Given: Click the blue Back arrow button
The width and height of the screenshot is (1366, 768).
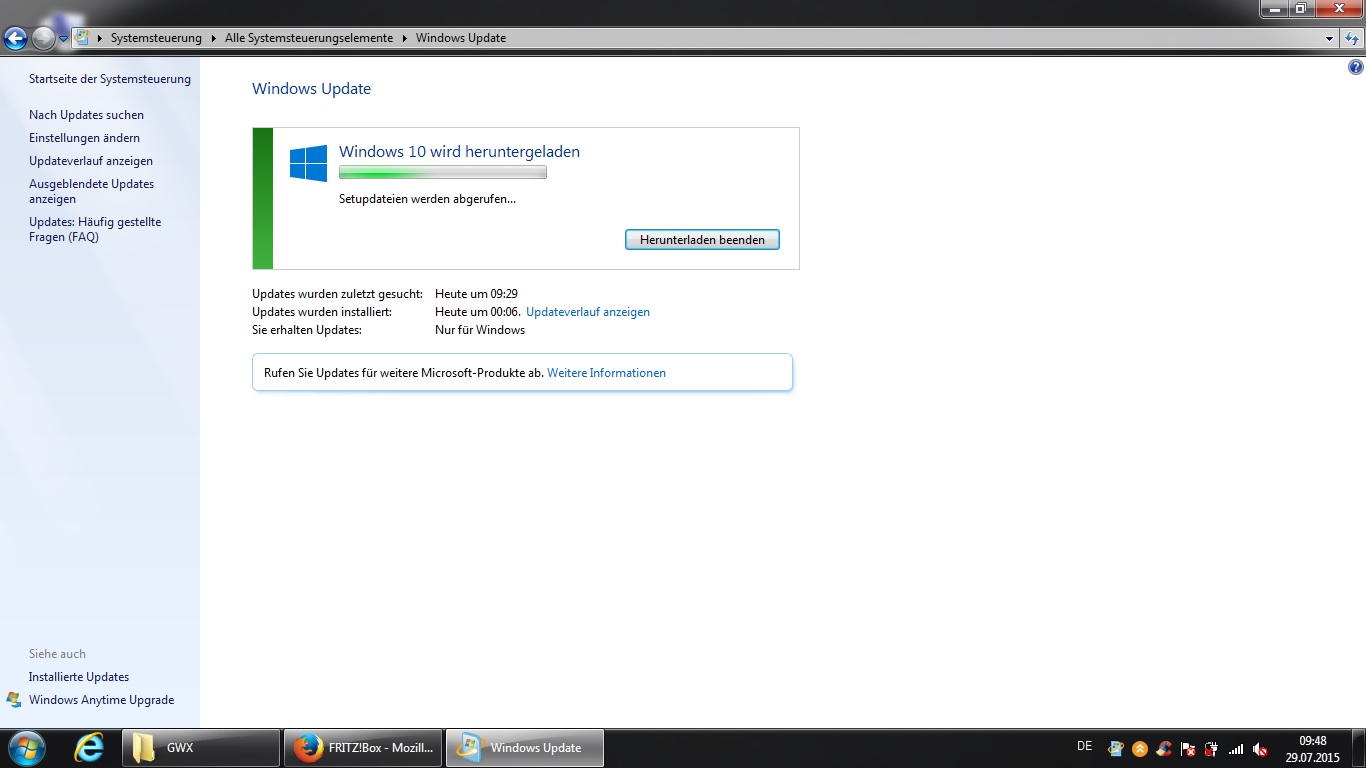Looking at the screenshot, I should coord(16,38).
